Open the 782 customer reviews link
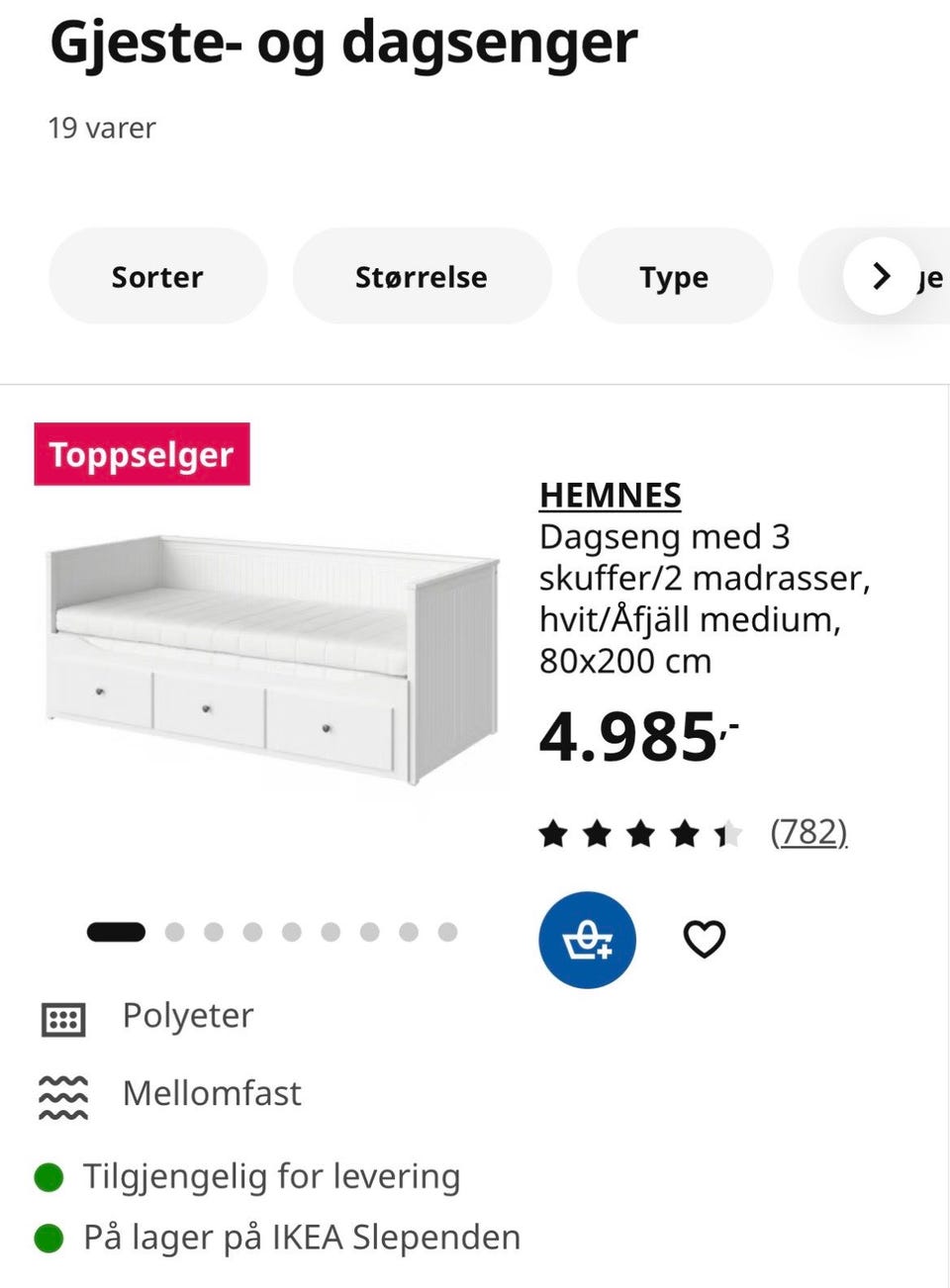 (x=809, y=832)
